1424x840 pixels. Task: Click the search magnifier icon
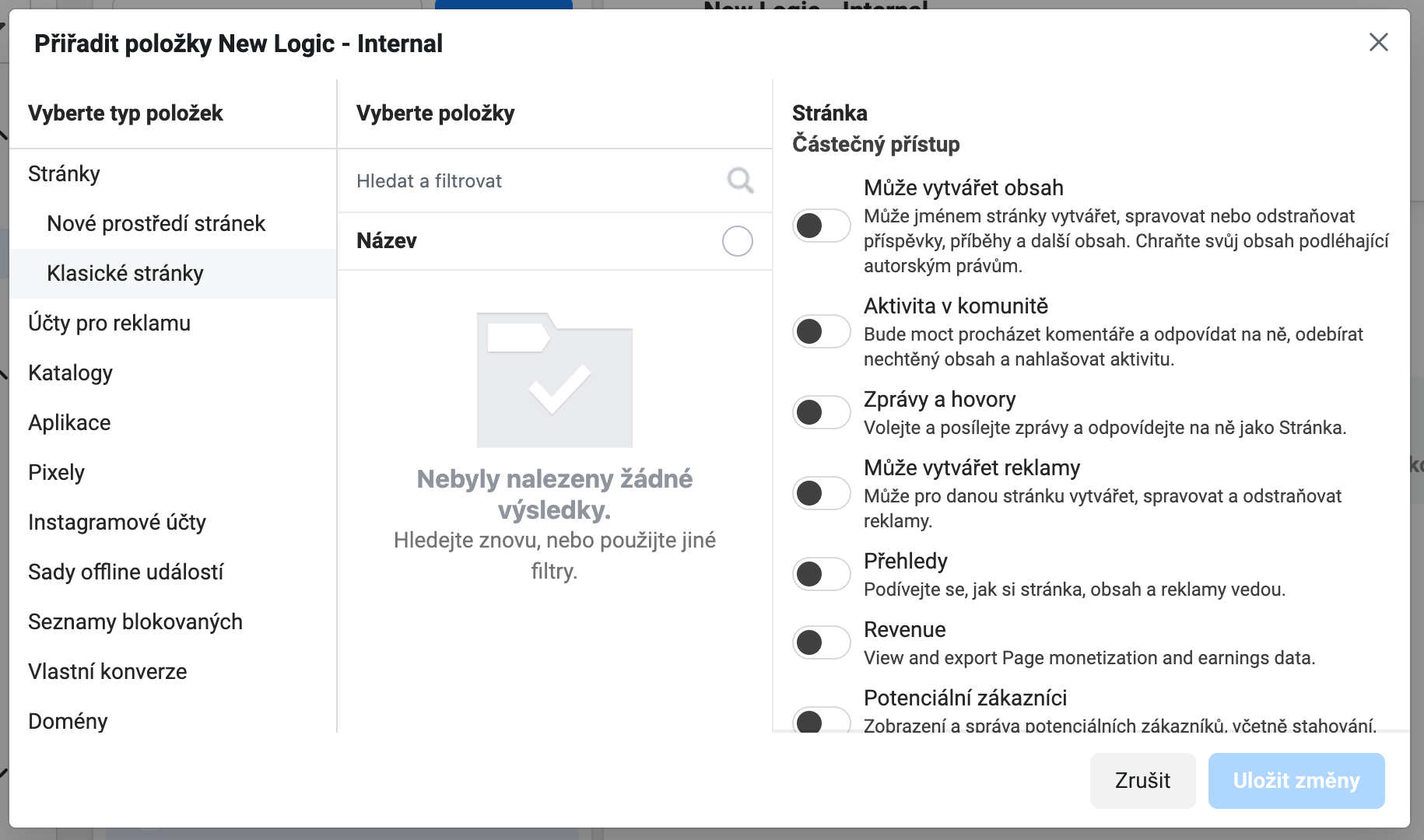point(739,180)
